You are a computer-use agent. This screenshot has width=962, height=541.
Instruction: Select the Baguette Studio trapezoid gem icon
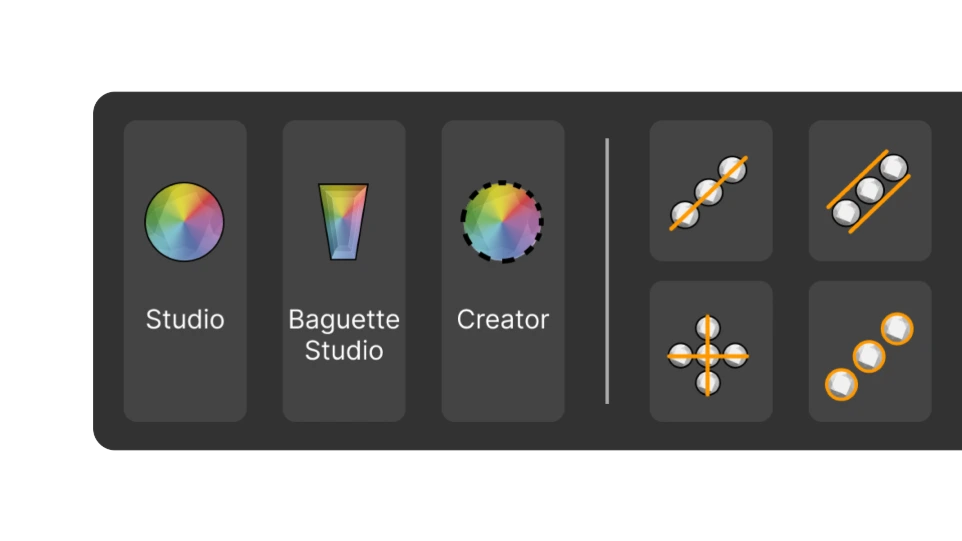[344, 221]
